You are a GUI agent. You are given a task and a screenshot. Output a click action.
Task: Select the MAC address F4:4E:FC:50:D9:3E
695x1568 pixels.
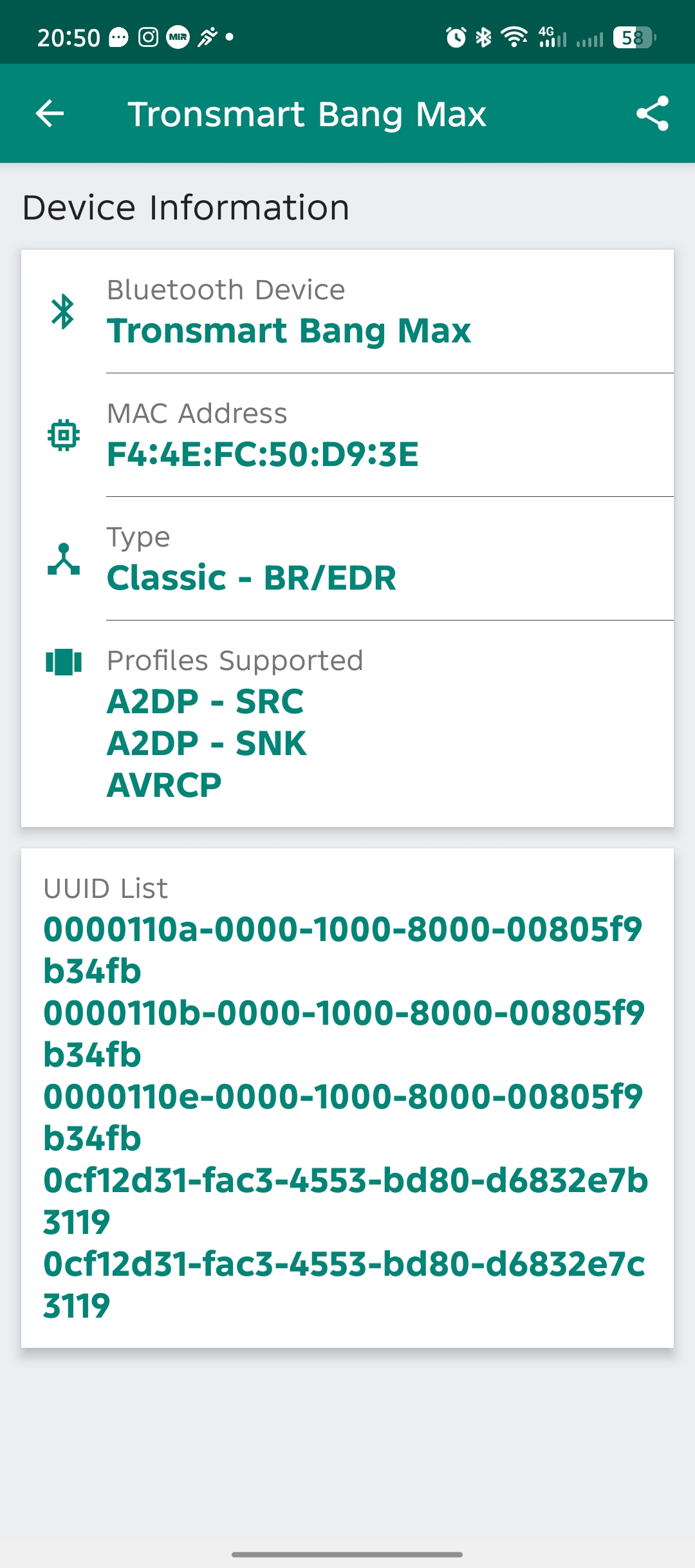click(x=263, y=454)
